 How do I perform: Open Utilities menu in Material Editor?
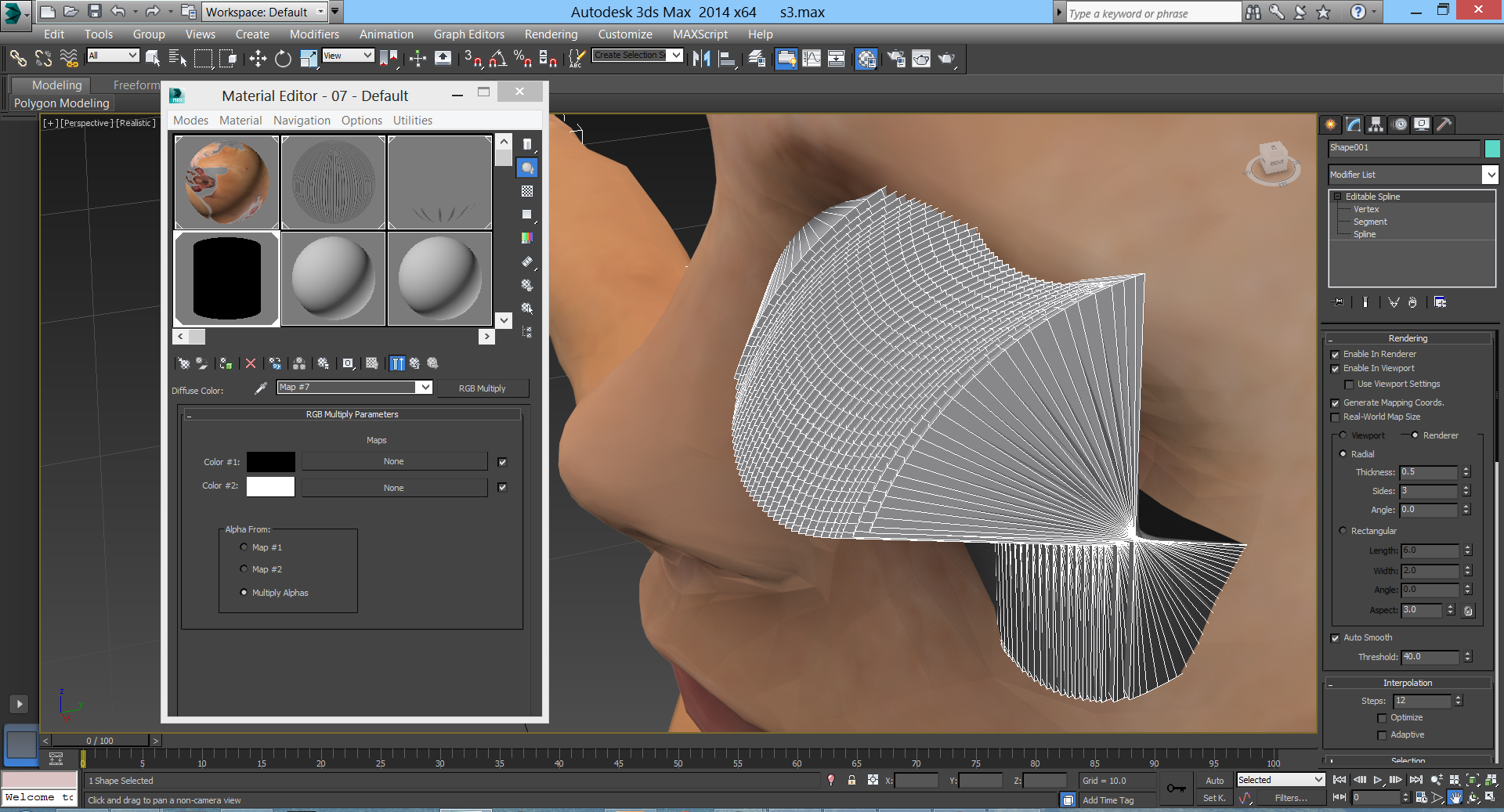click(x=412, y=121)
